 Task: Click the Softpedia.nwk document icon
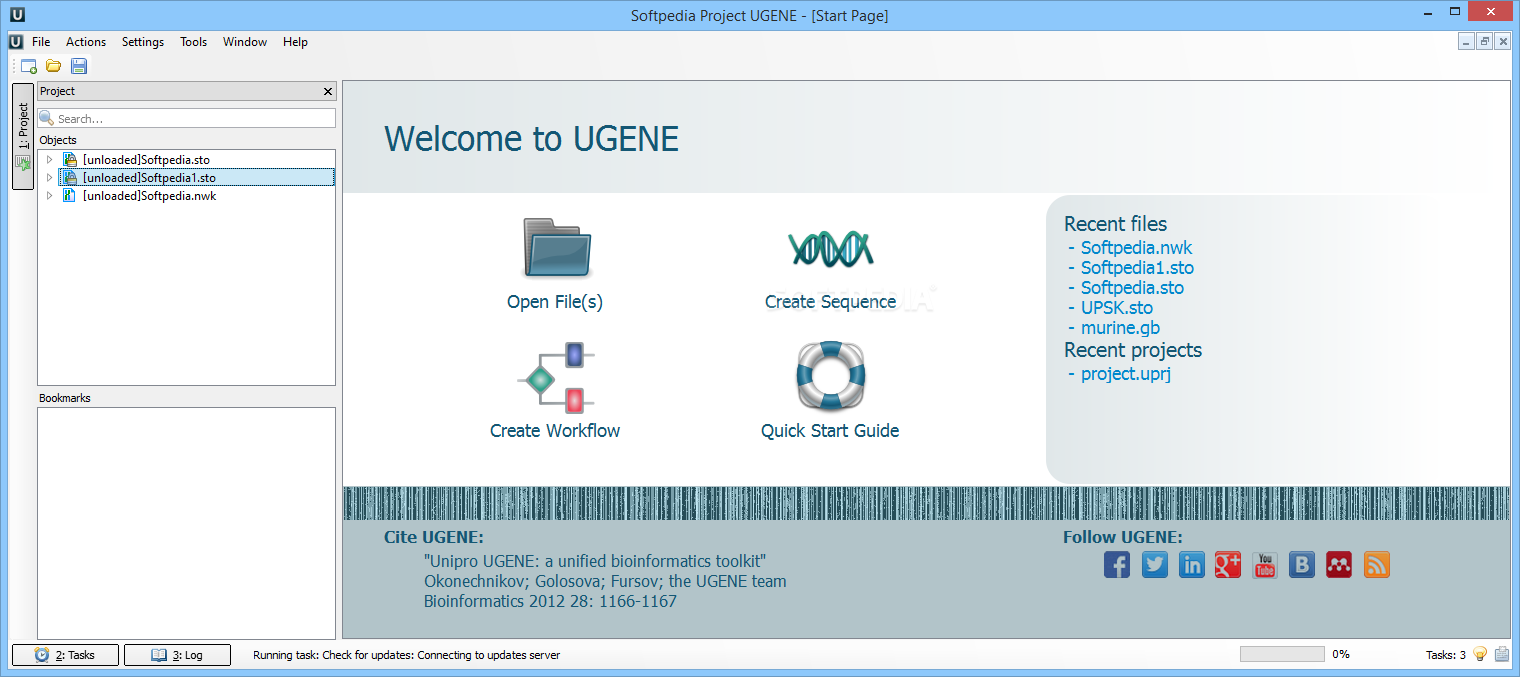[70, 196]
